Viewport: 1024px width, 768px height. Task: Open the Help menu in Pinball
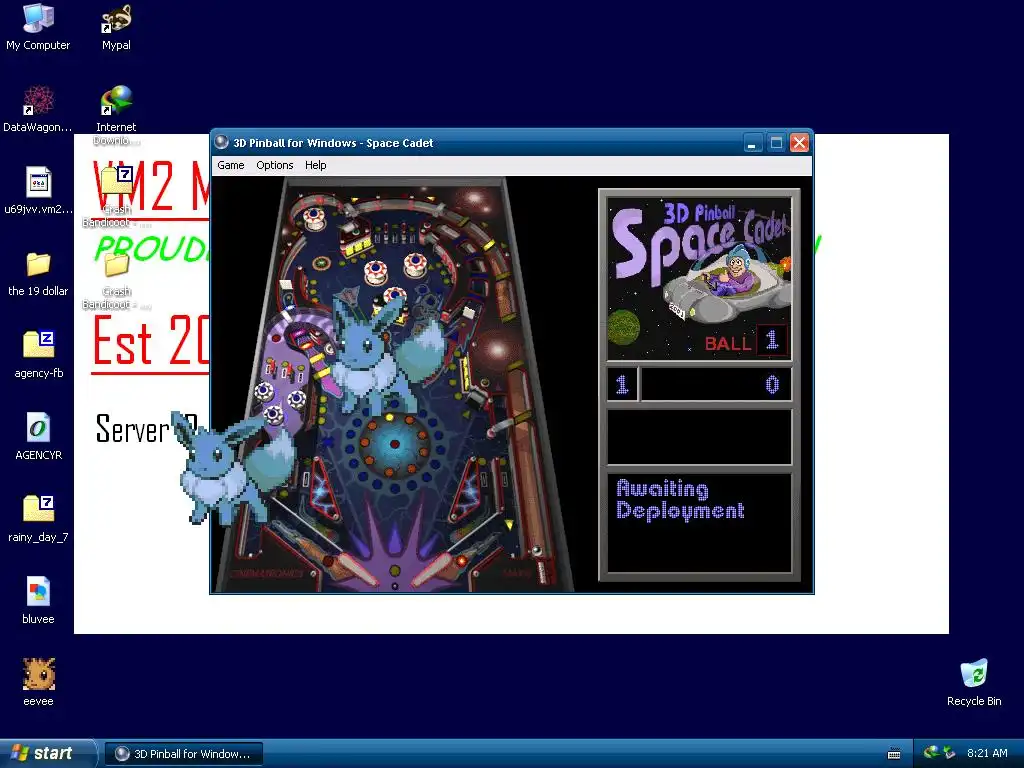(x=315, y=165)
